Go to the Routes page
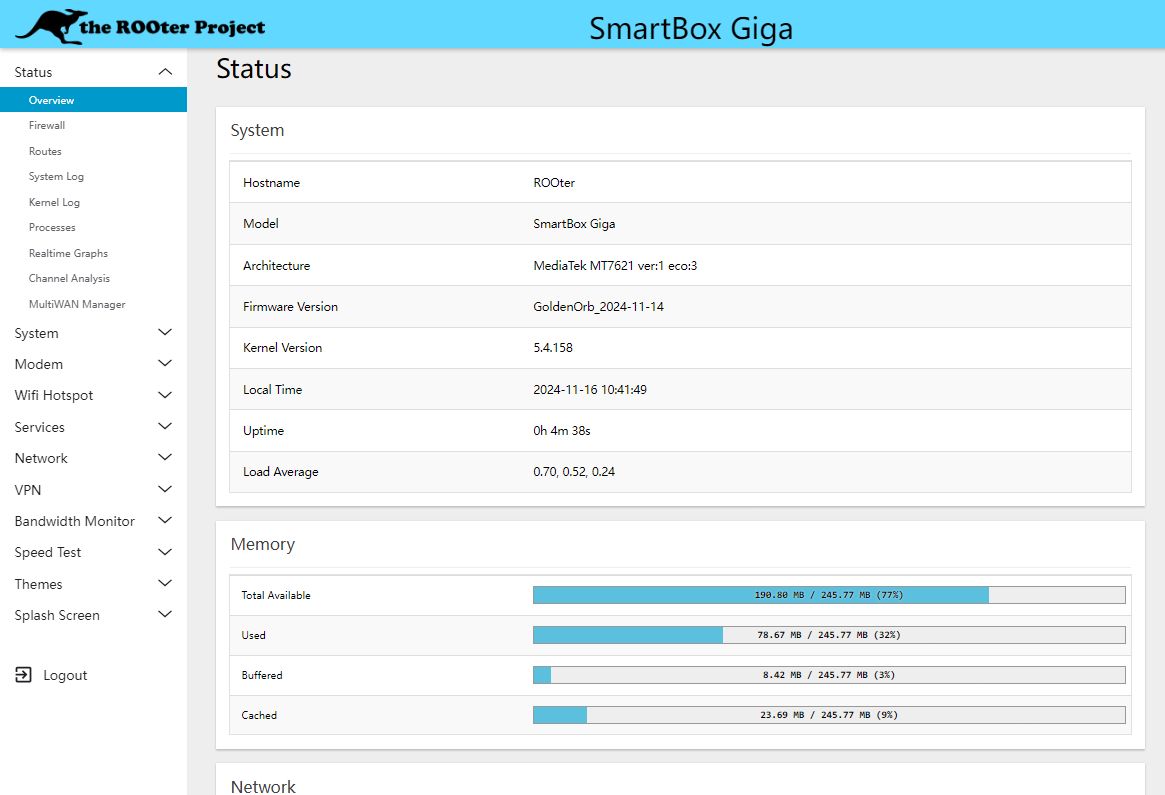The width and height of the screenshot is (1165, 795). coord(45,151)
